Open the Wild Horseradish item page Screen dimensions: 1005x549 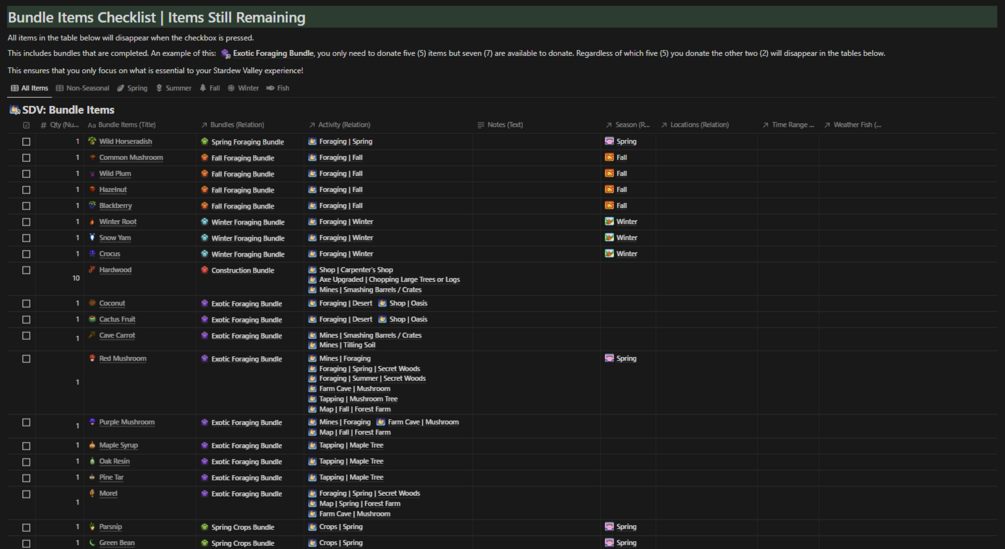(x=126, y=142)
